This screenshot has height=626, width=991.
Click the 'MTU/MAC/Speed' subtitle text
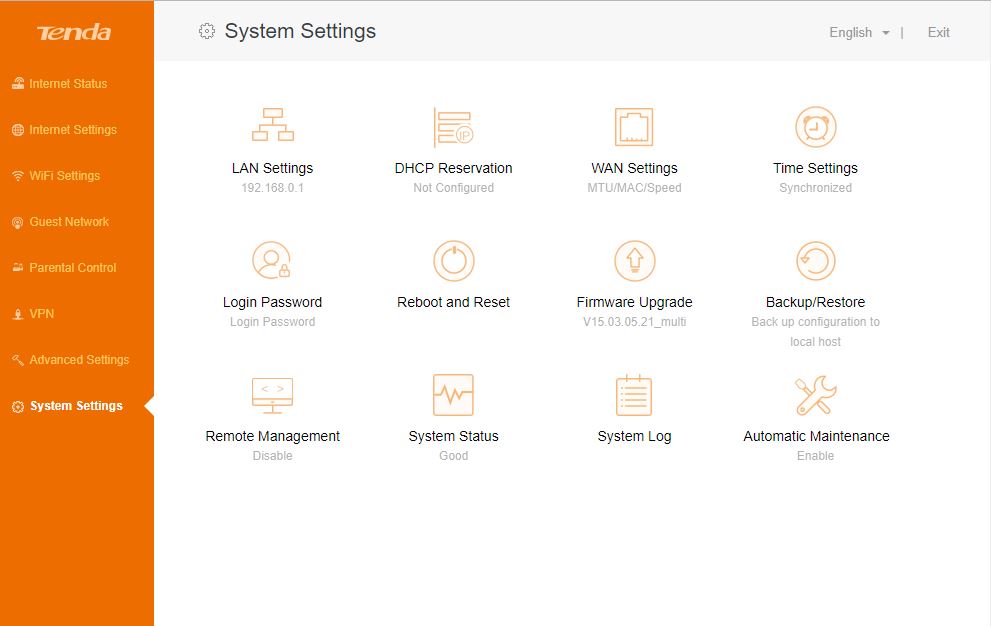(x=634, y=188)
